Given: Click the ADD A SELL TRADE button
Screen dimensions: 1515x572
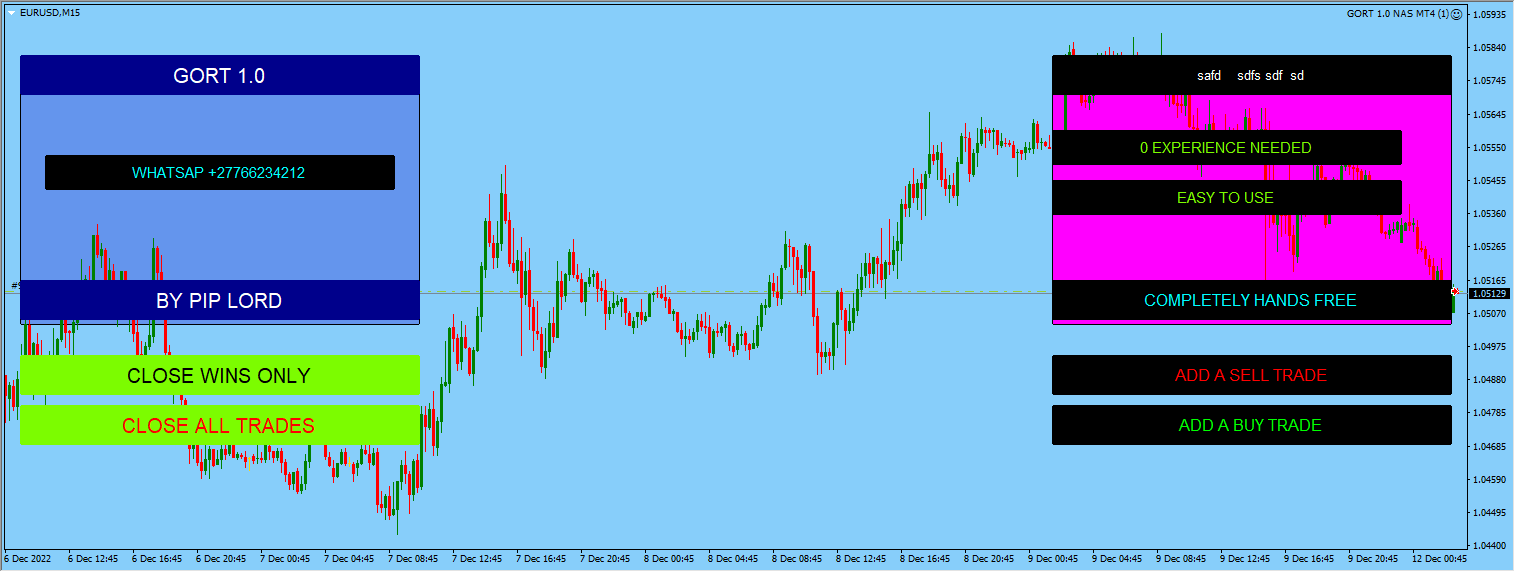Looking at the screenshot, I should 1251,375.
